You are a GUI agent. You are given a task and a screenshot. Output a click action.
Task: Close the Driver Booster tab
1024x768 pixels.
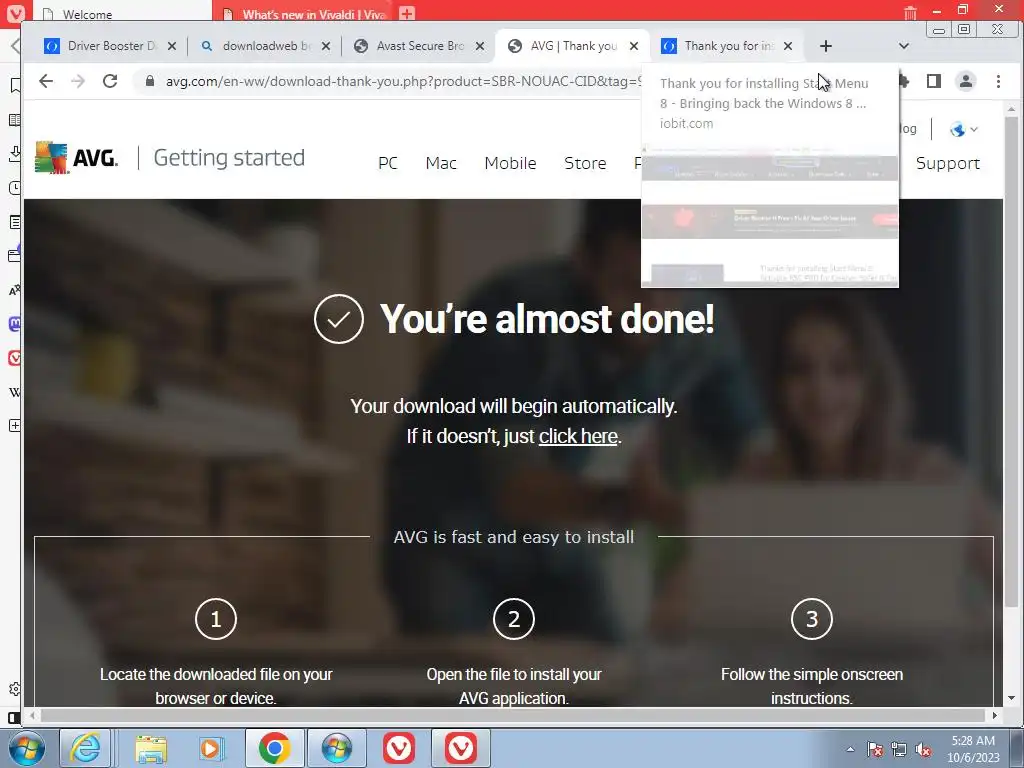coord(172,46)
